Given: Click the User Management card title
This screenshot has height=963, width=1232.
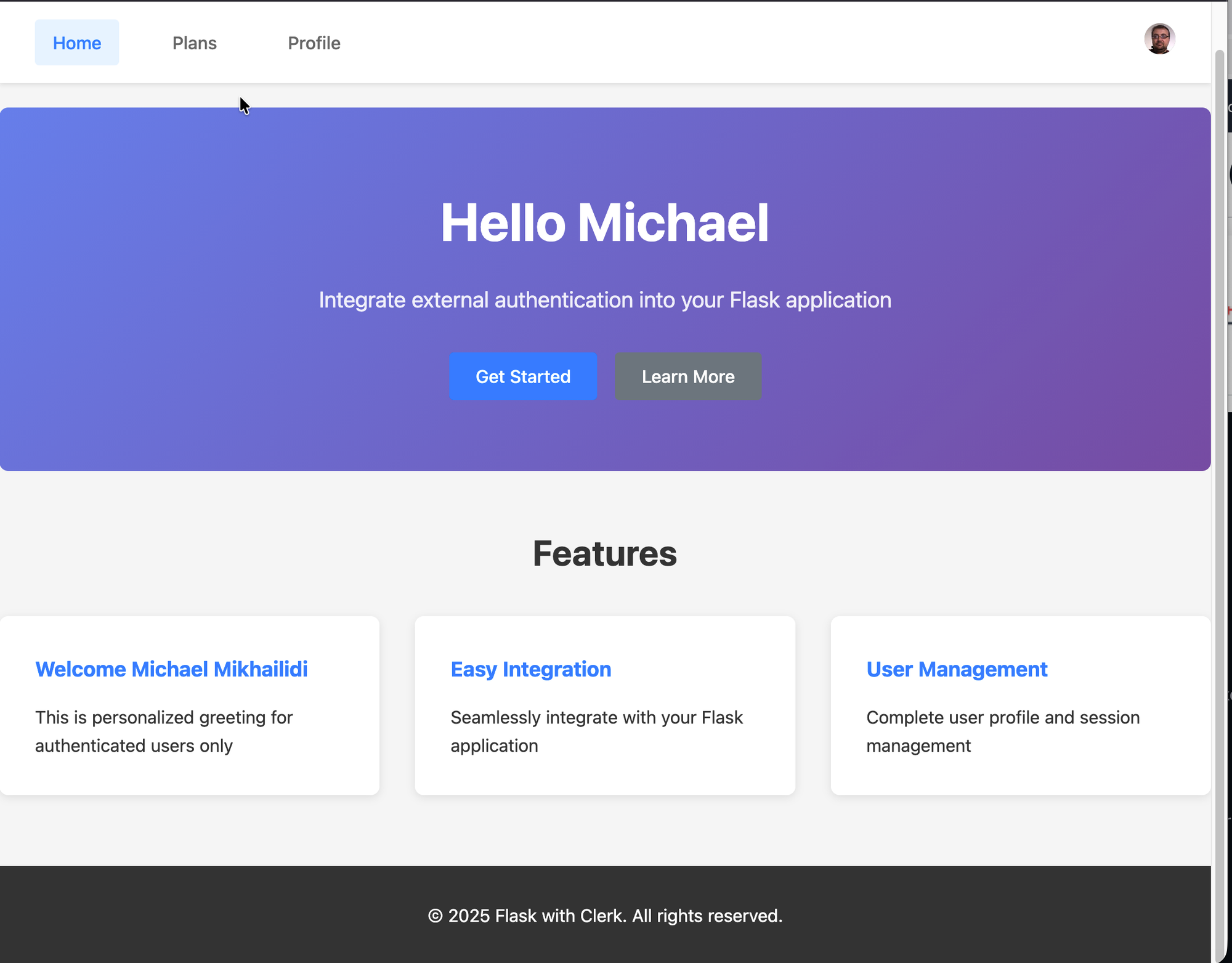Looking at the screenshot, I should 956,669.
